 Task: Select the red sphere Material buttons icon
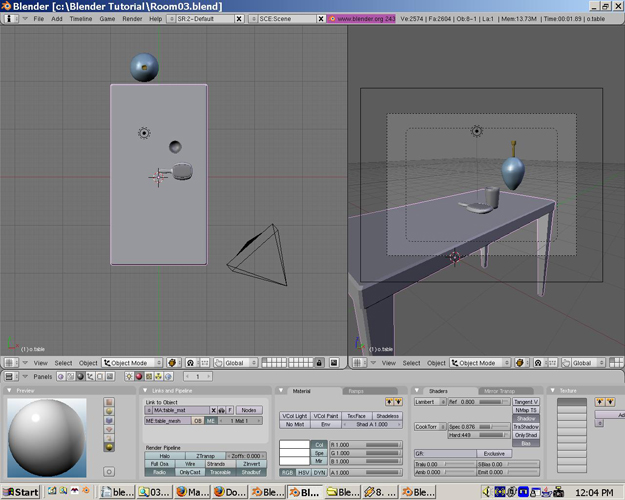click(x=139, y=376)
